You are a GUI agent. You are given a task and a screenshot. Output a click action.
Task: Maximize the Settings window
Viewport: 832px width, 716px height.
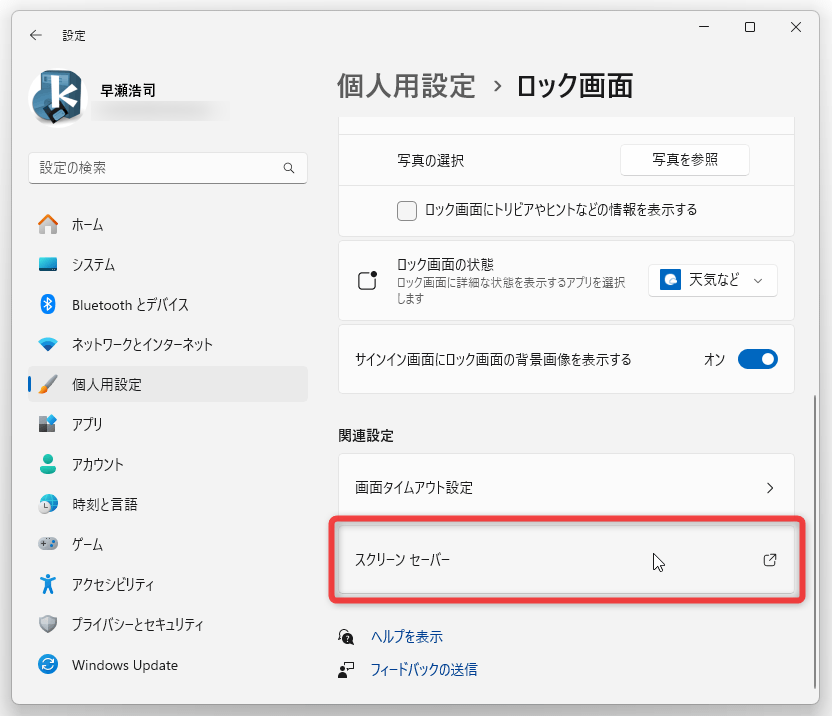(x=750, y=27)
